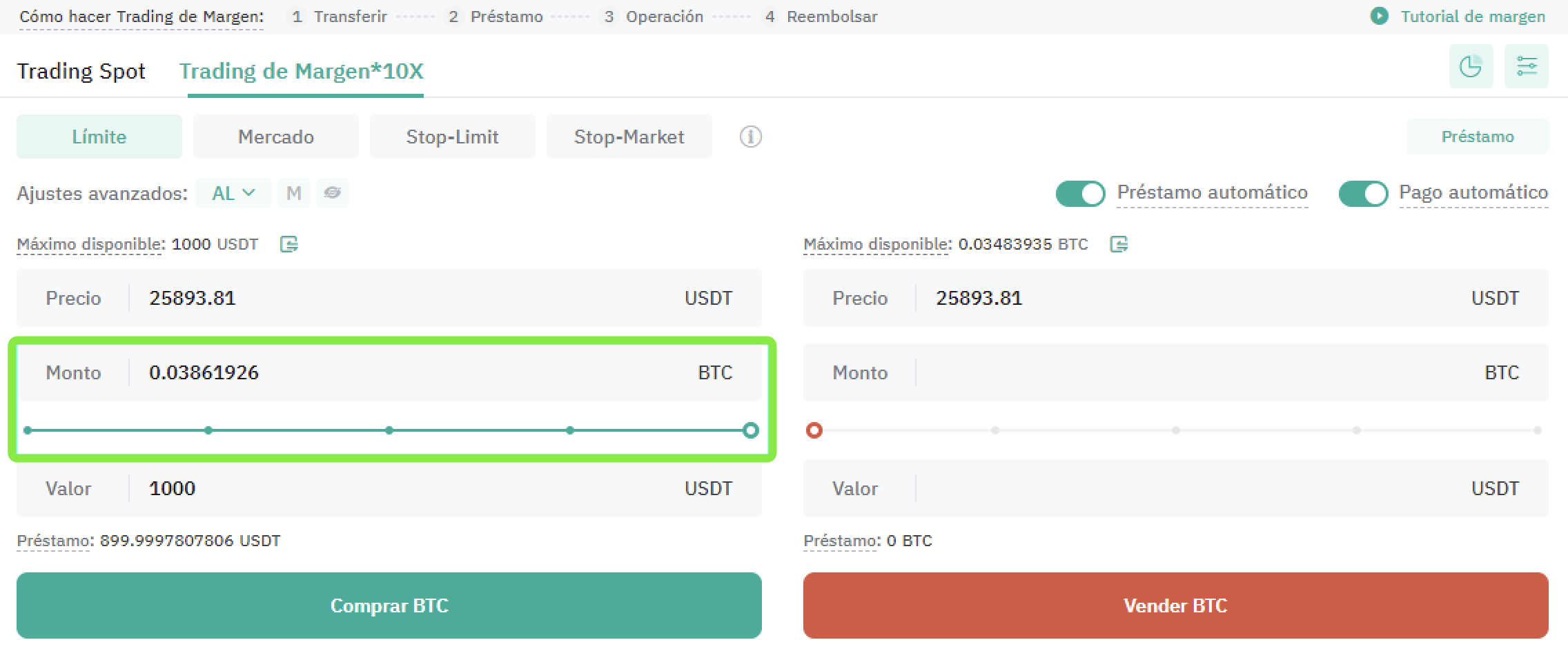The image size is (1568, 651).
Task: Open the trading settings sliders icon
Action: (1526, 67)
